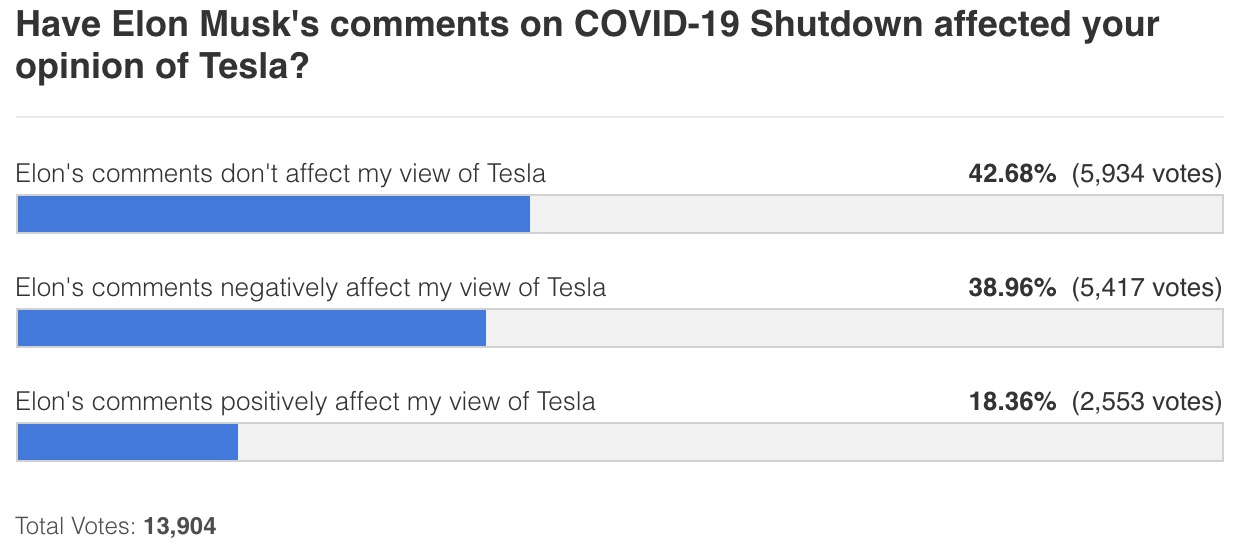Select "Elon's comments negatively affect" label
The height and width of the screenshot is (546, 1238).
pos(311,288)
